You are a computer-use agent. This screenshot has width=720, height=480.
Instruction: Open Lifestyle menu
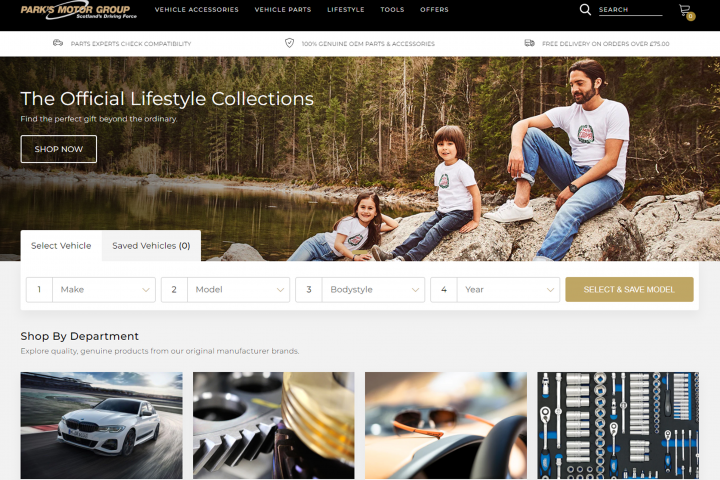pyautogui.click(x=346, y=9)
